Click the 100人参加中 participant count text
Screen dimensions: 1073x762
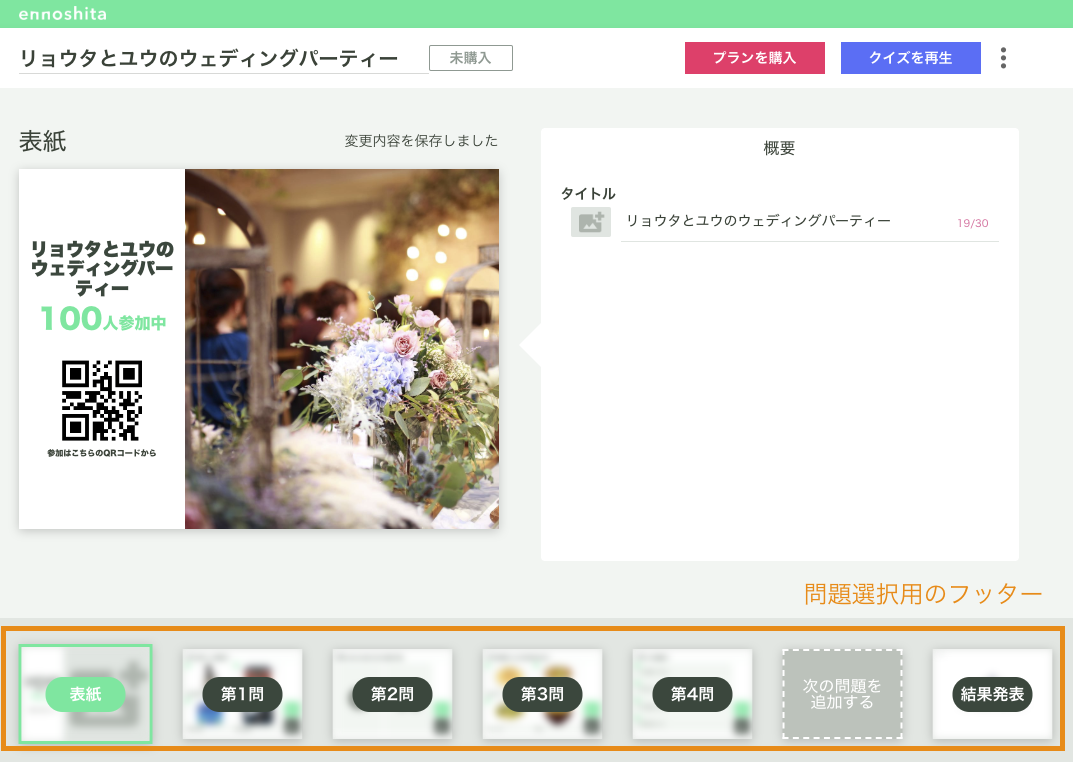(103, 319)
